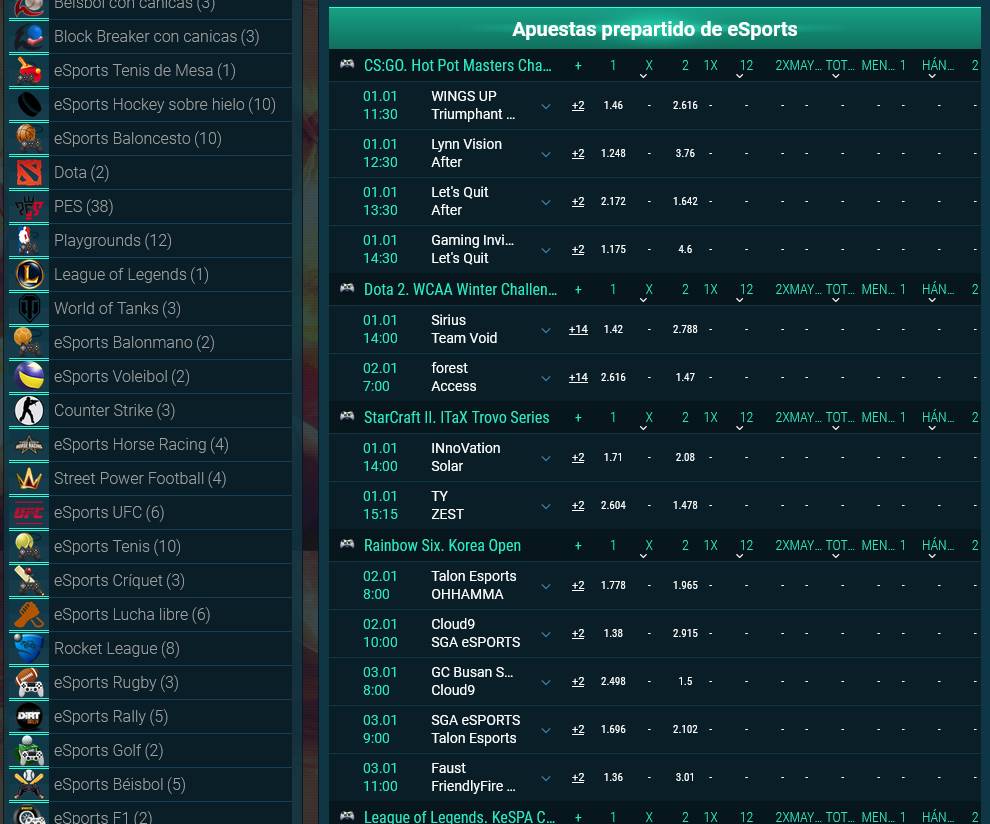
Task: Open the X column dropdown under CS:GO header
Action: click(x=646, y=70)
